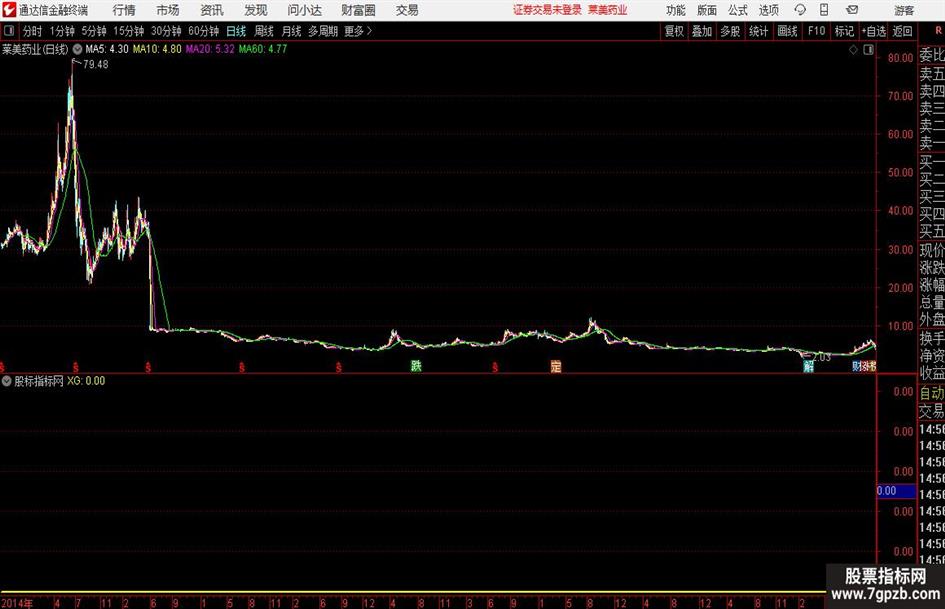
Task: Open the 资讯 menu
Action: pyautogui.click(x=212, y=10)
